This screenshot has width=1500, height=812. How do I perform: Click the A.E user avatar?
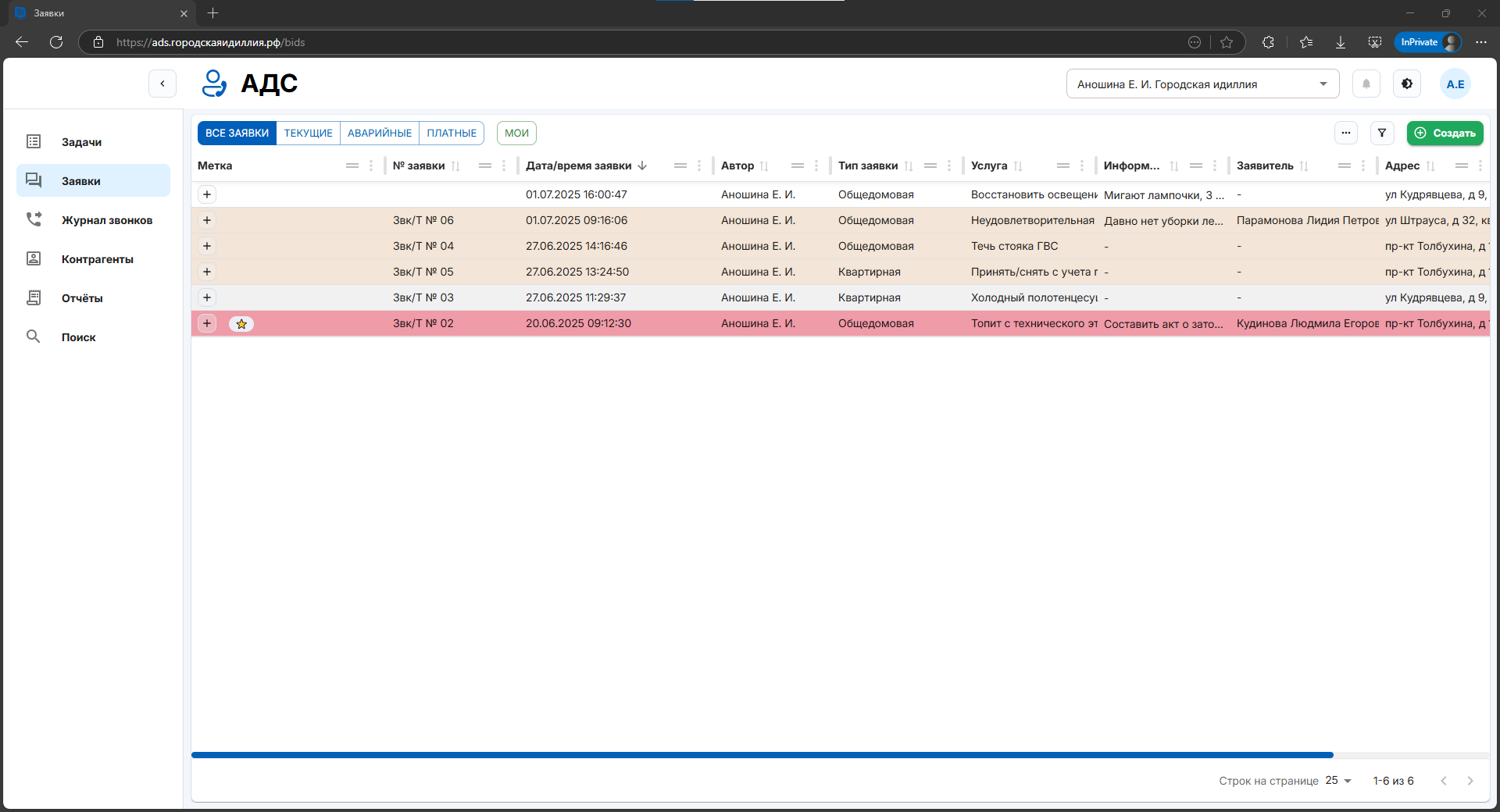coord(1455,84)
